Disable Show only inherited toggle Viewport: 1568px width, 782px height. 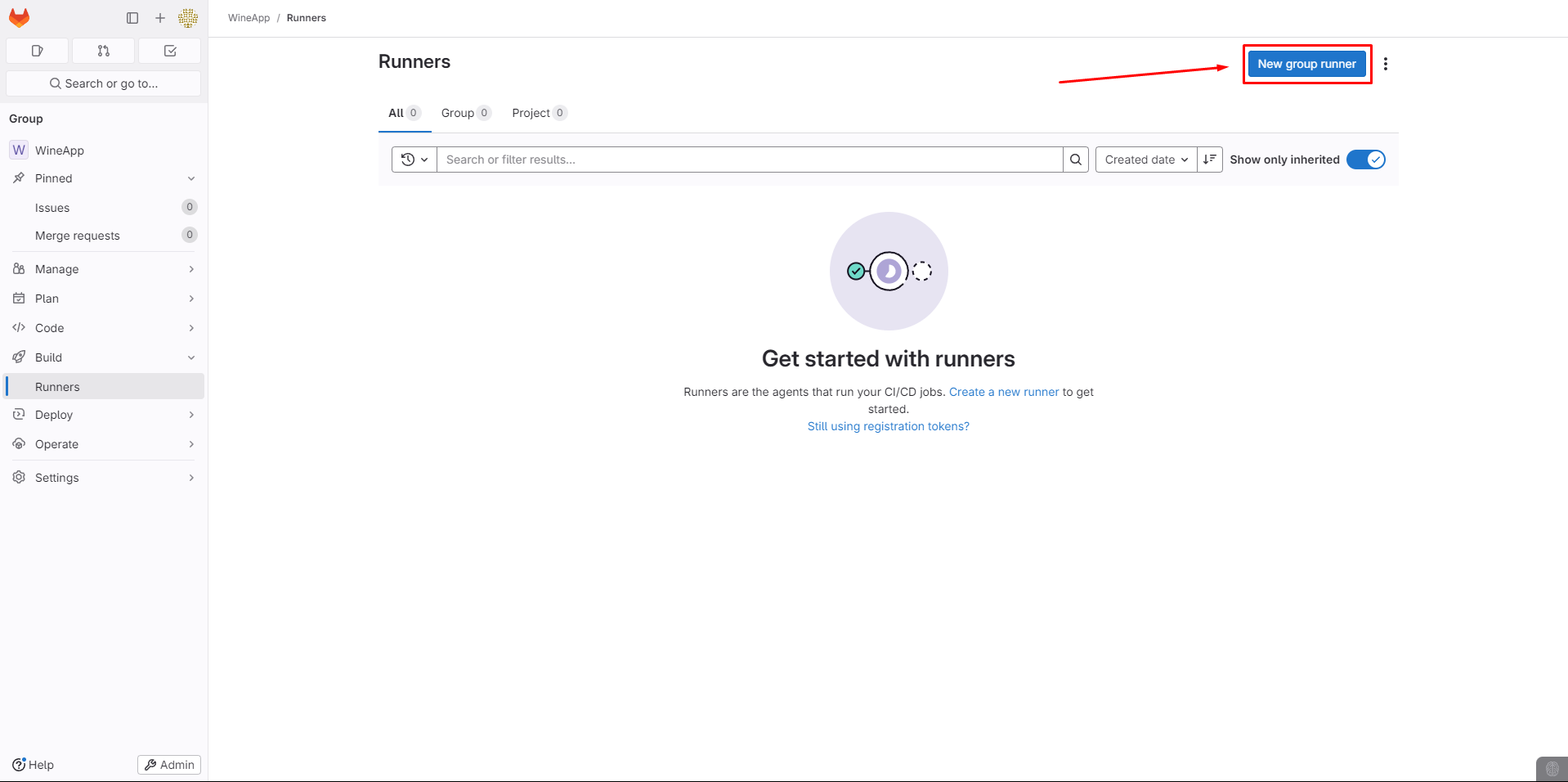[x=1365, y=160]
